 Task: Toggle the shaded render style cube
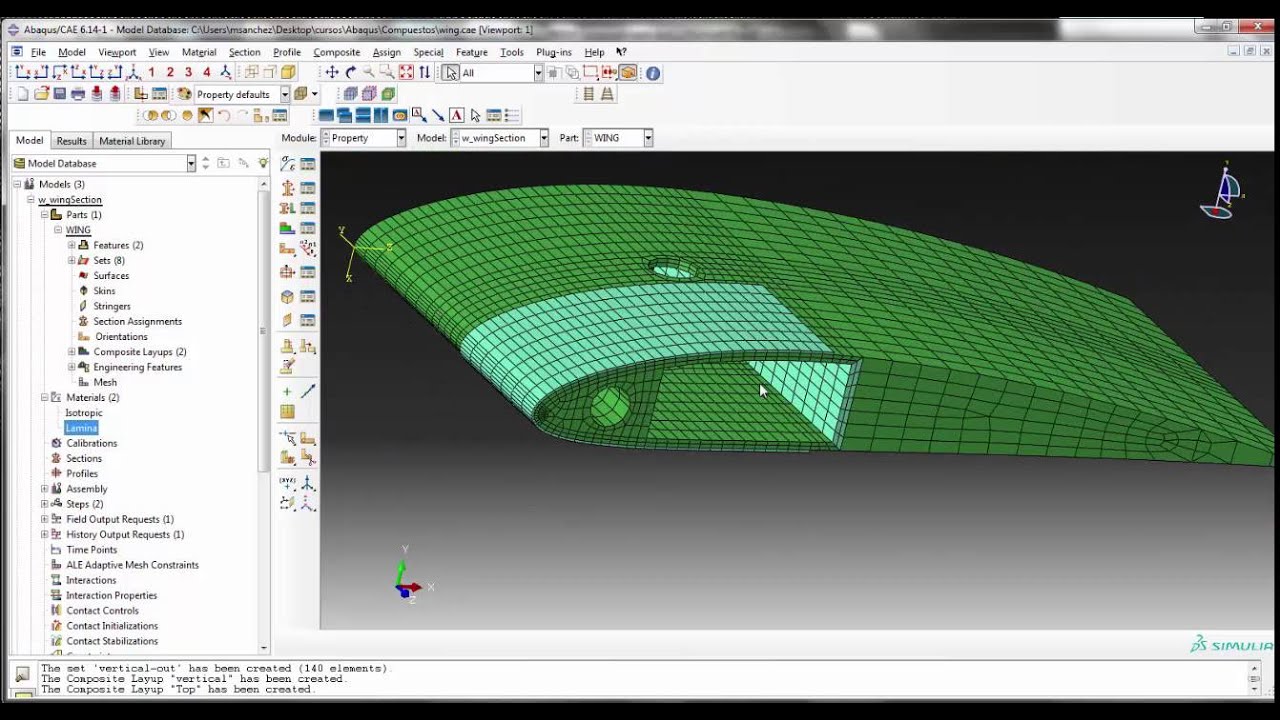(288, 72)
